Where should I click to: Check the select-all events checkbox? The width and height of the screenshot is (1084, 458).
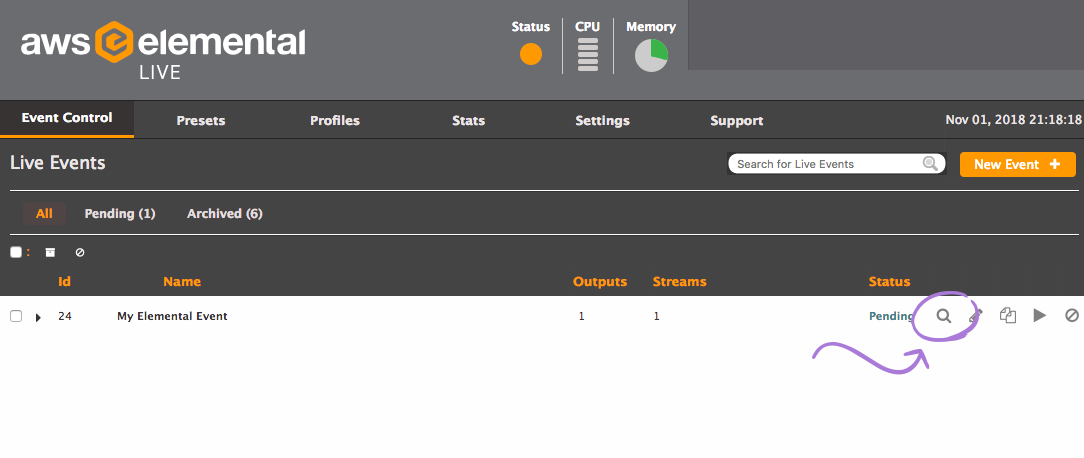[16, 253]
